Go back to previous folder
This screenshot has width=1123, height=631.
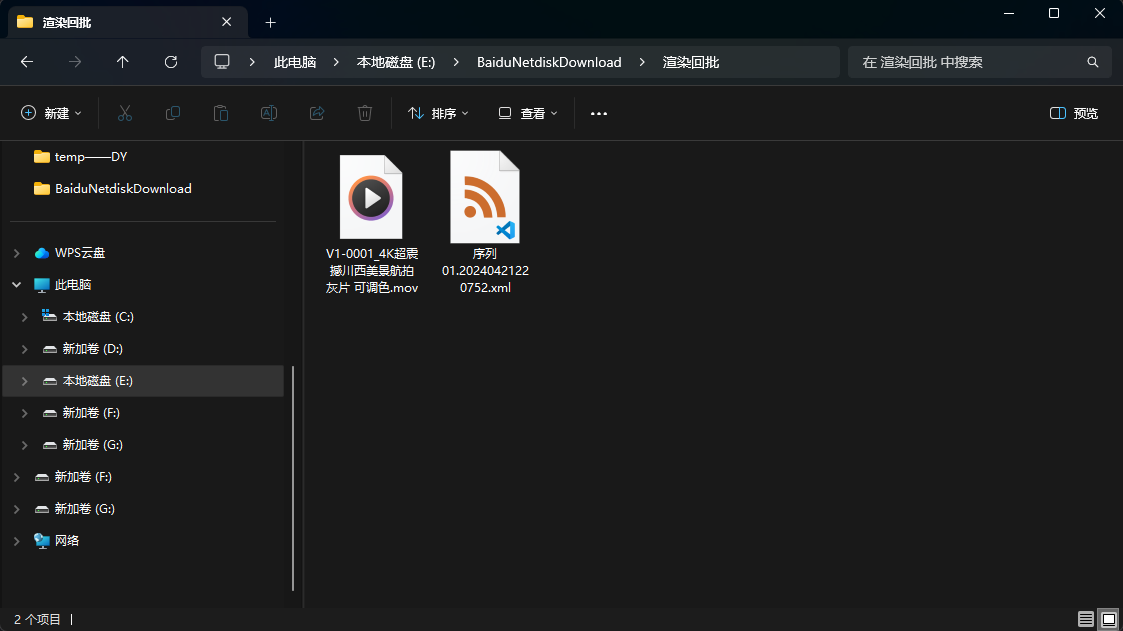pos(27,62)
